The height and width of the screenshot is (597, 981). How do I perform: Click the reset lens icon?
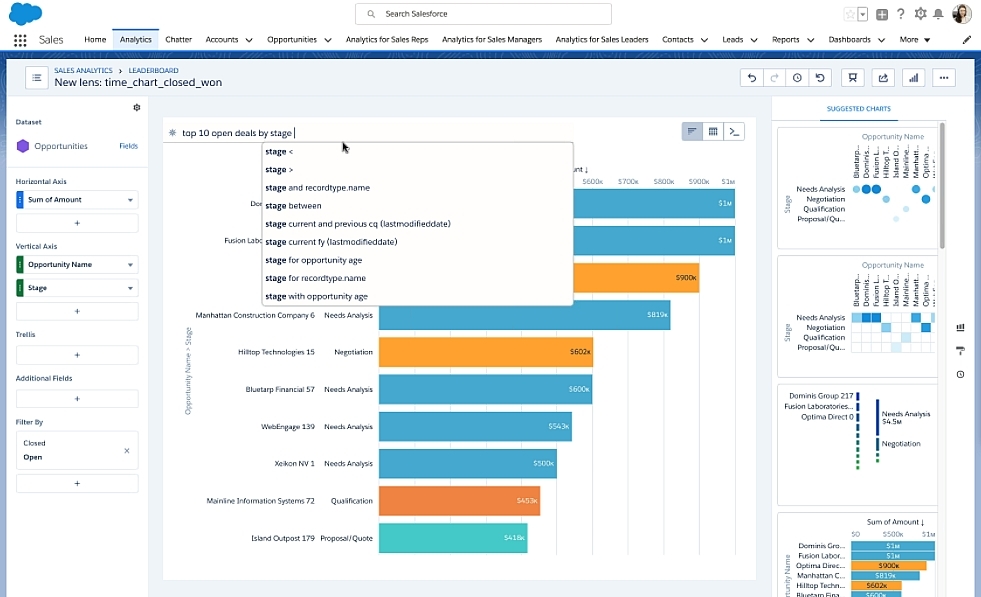tap(820, 78)
